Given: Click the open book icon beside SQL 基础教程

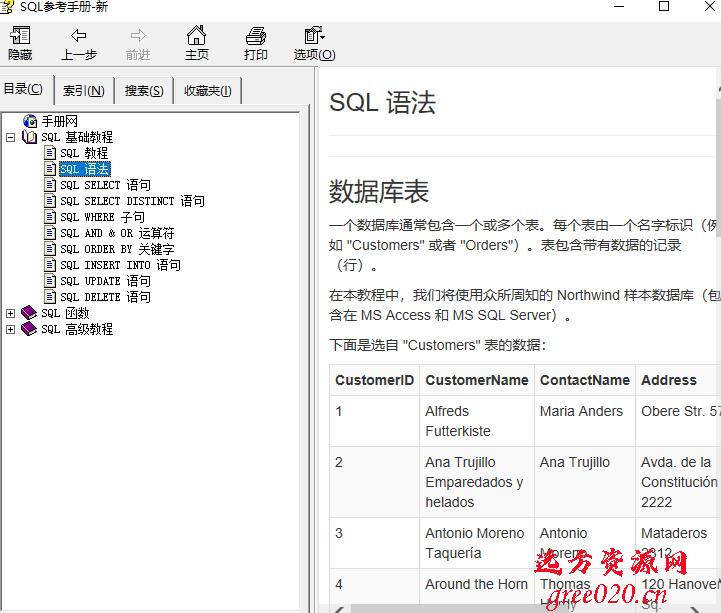Looking at the screenshot, I should (x=29, y=137).
